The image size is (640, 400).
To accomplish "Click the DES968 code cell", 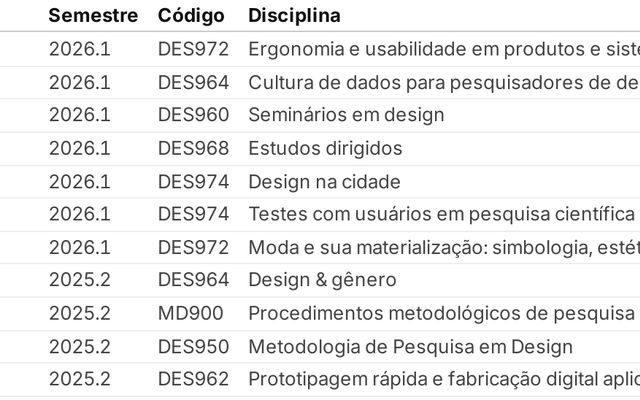I will point(193,148).
